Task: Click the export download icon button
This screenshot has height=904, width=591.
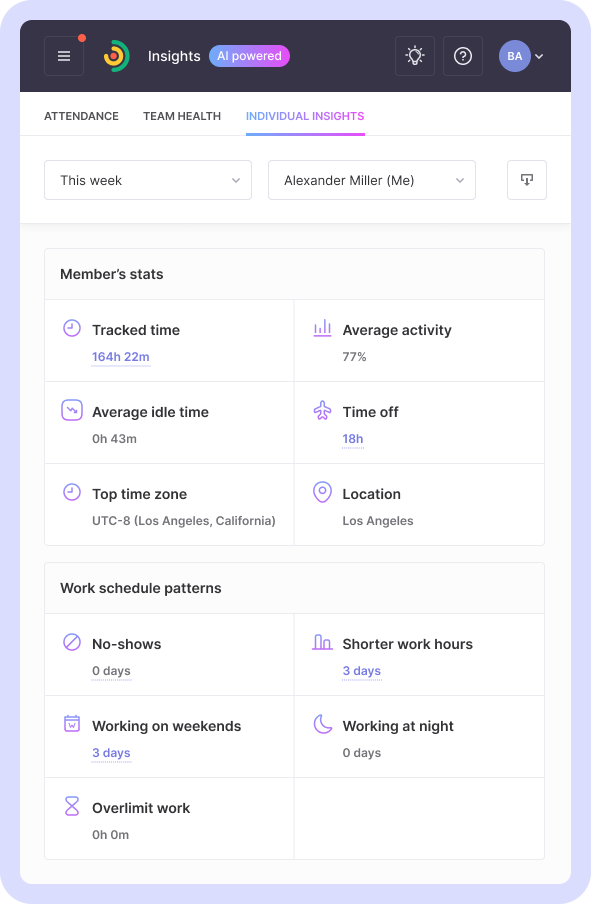Action: [526, 180]
